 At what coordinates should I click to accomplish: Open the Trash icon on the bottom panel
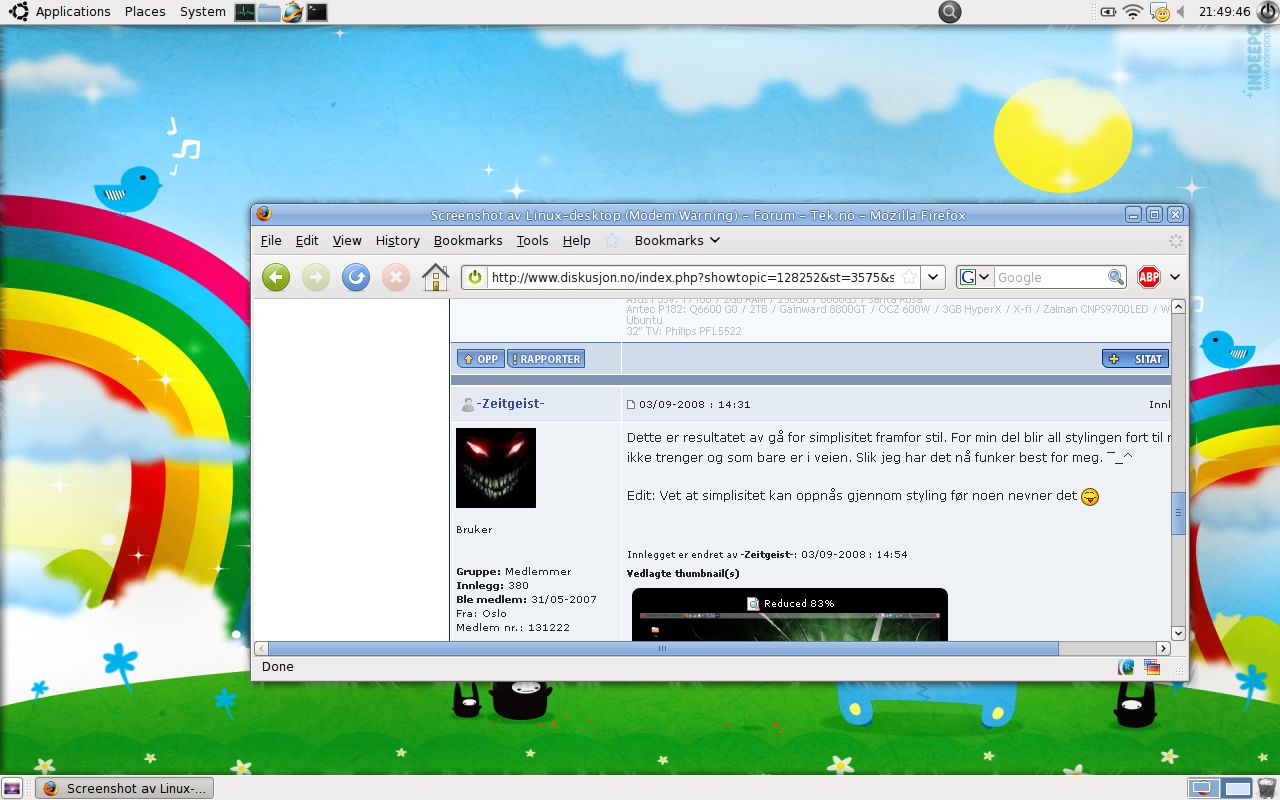point(1267,788)
